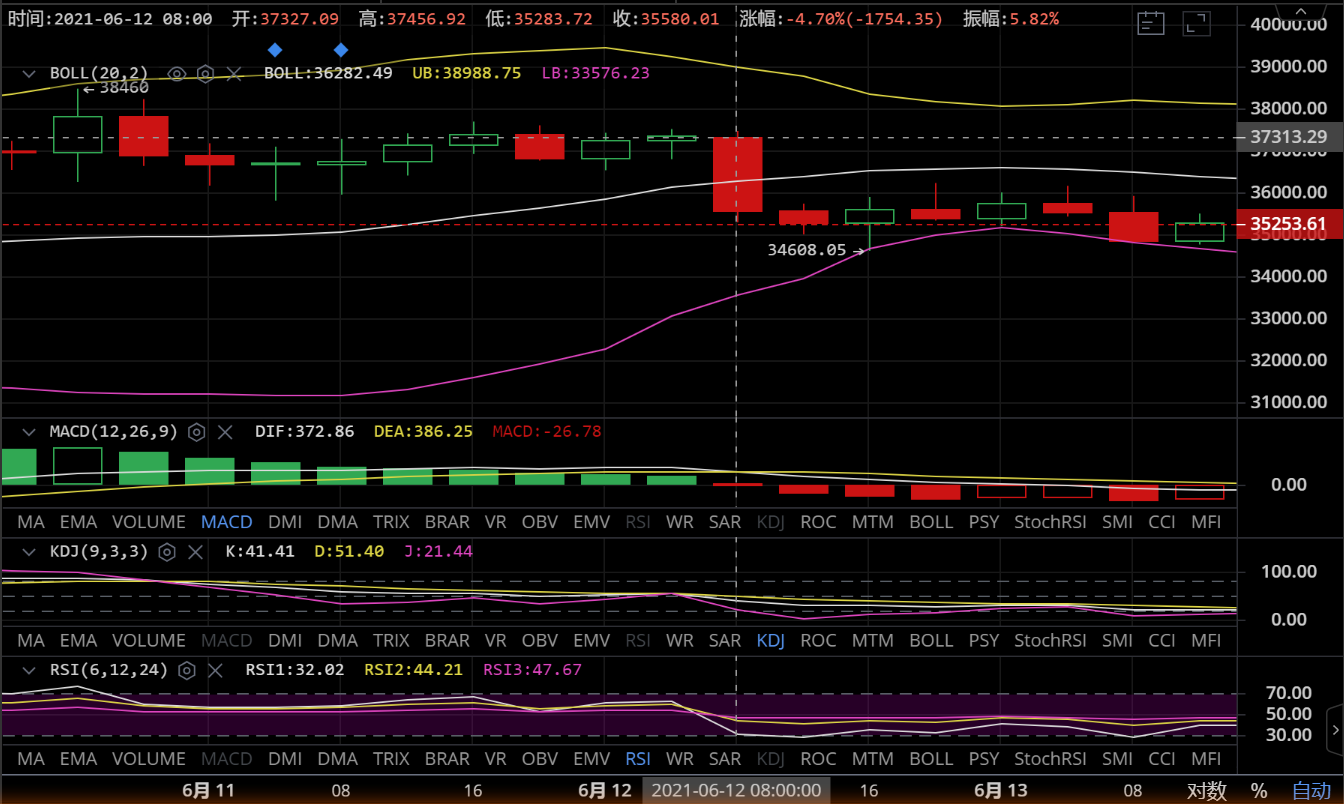Click the time axis label 2021-06-12 08:00:00

point(736,791)
